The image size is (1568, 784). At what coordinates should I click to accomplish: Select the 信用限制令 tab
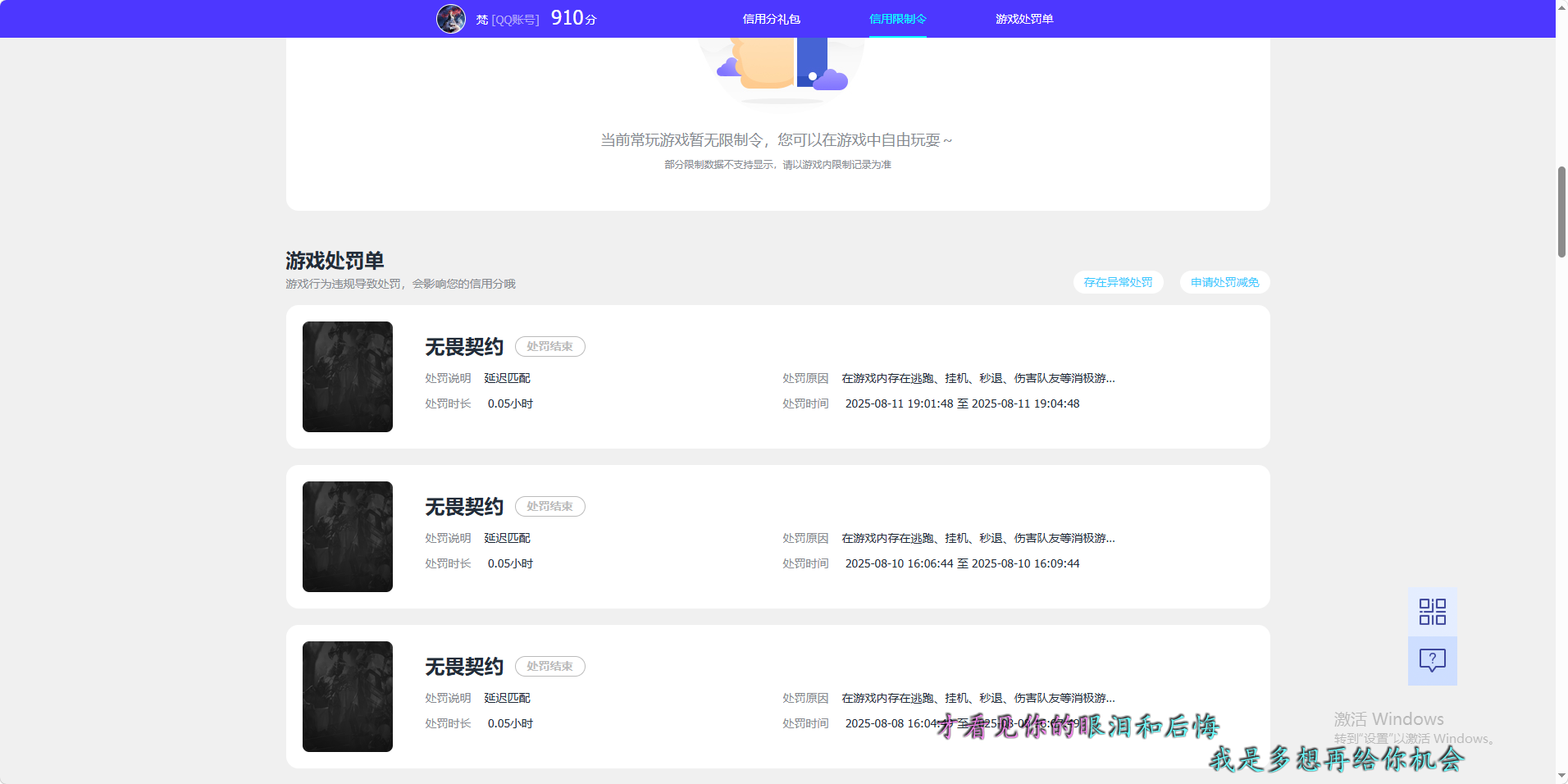(898, 19)
